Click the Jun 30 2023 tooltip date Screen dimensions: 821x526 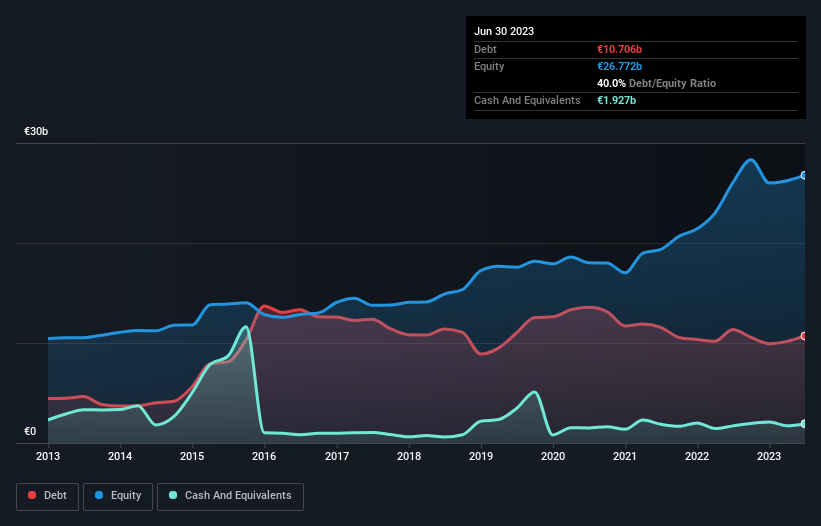504,31
